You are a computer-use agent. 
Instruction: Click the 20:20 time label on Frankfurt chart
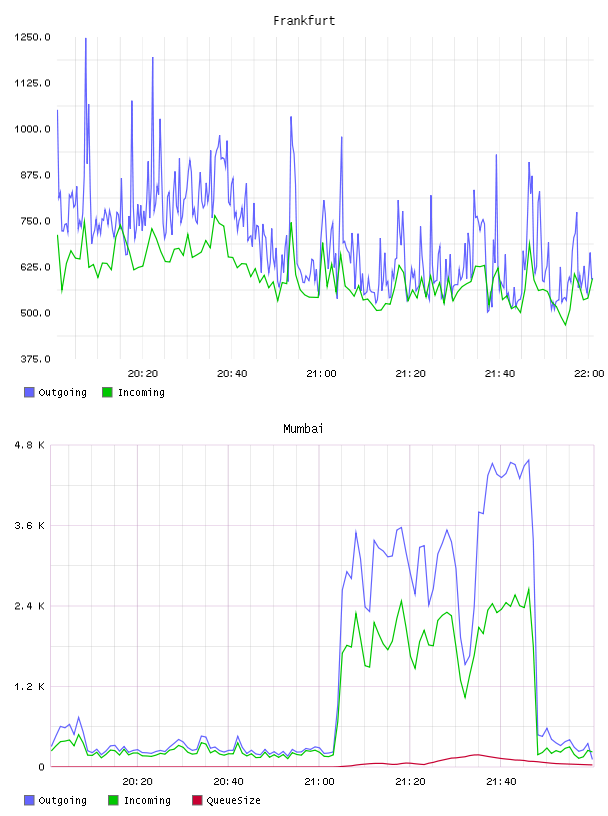143,374
